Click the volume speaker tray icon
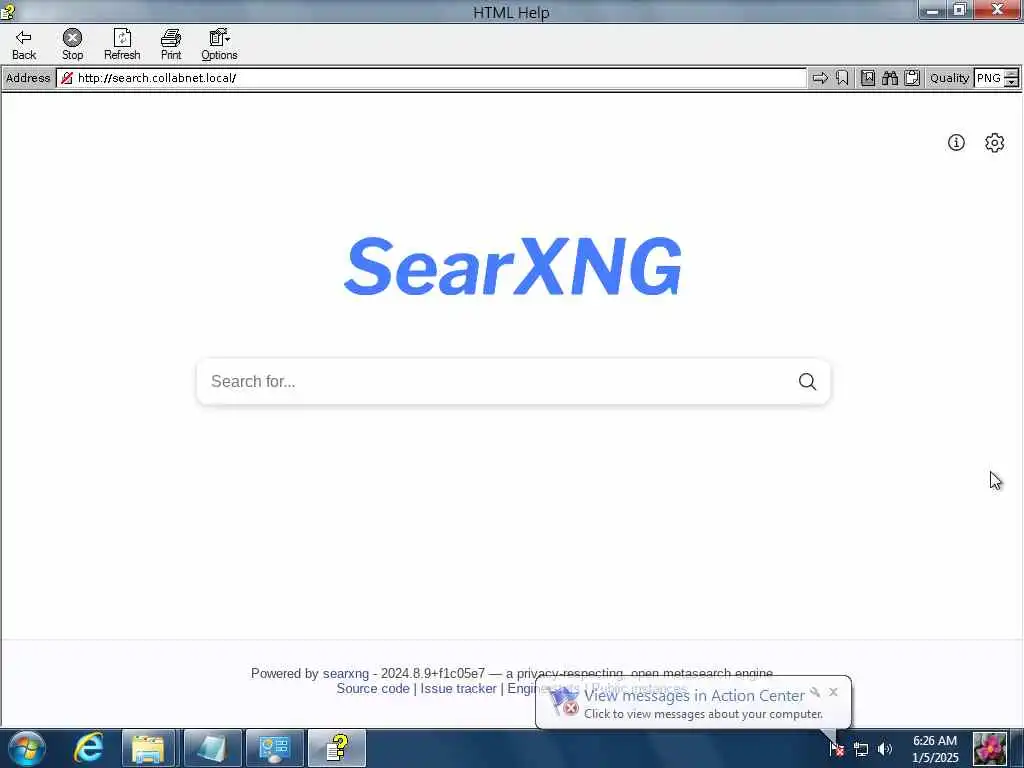 click(885, 749)
